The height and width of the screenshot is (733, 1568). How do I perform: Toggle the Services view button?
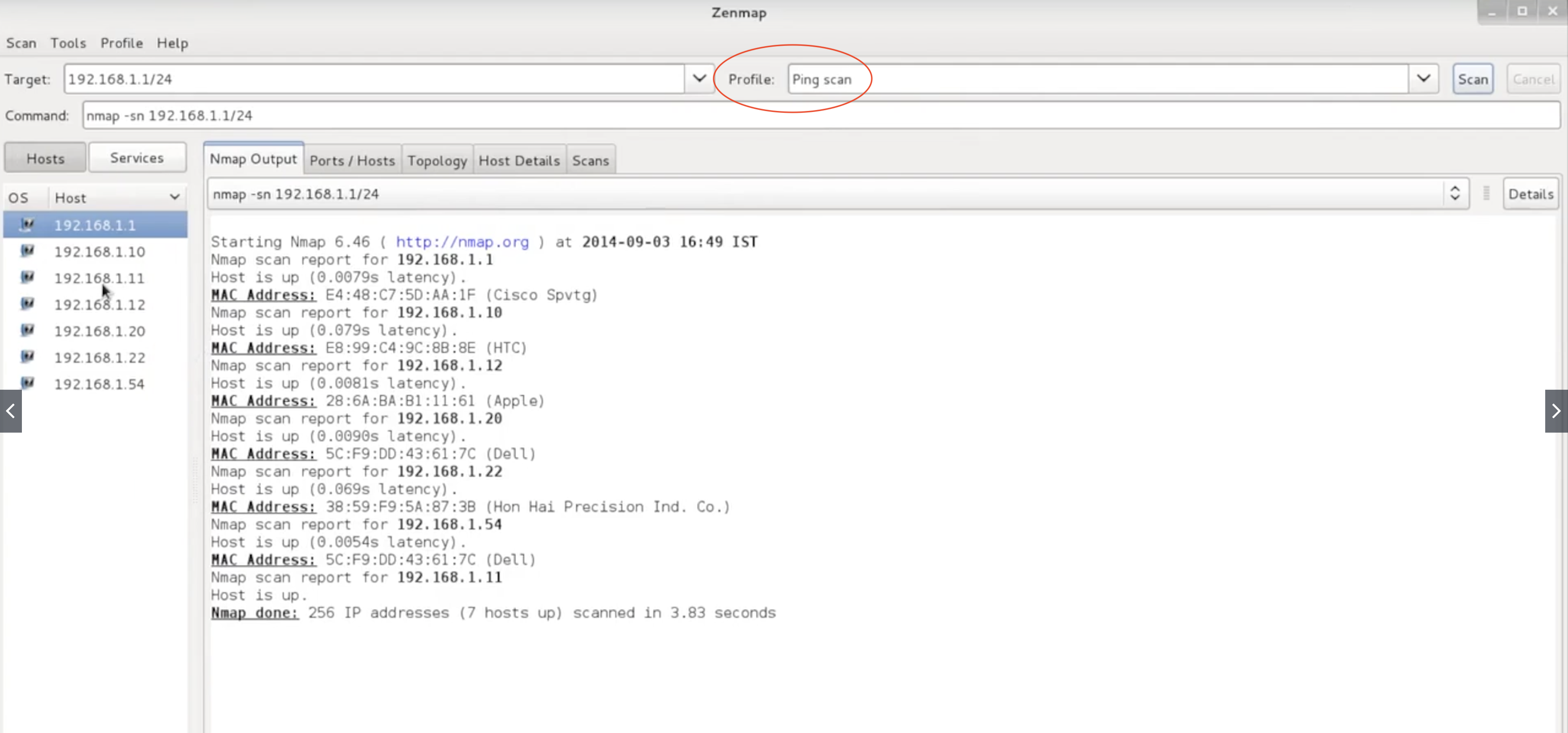(137, 158)
